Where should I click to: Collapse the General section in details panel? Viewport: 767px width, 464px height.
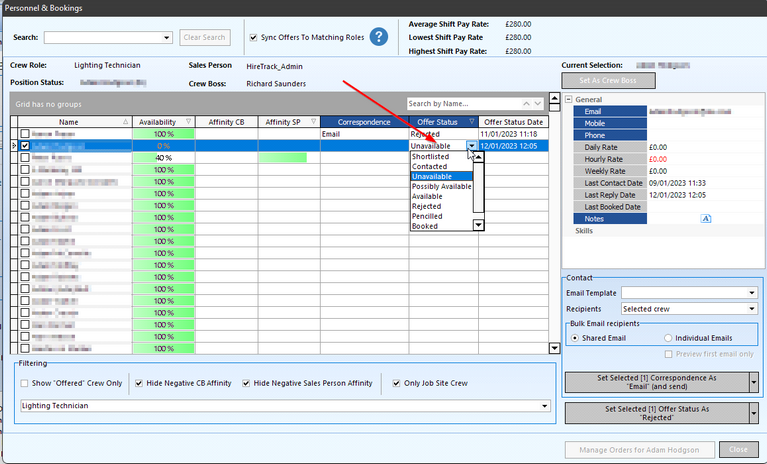(569, 100)
